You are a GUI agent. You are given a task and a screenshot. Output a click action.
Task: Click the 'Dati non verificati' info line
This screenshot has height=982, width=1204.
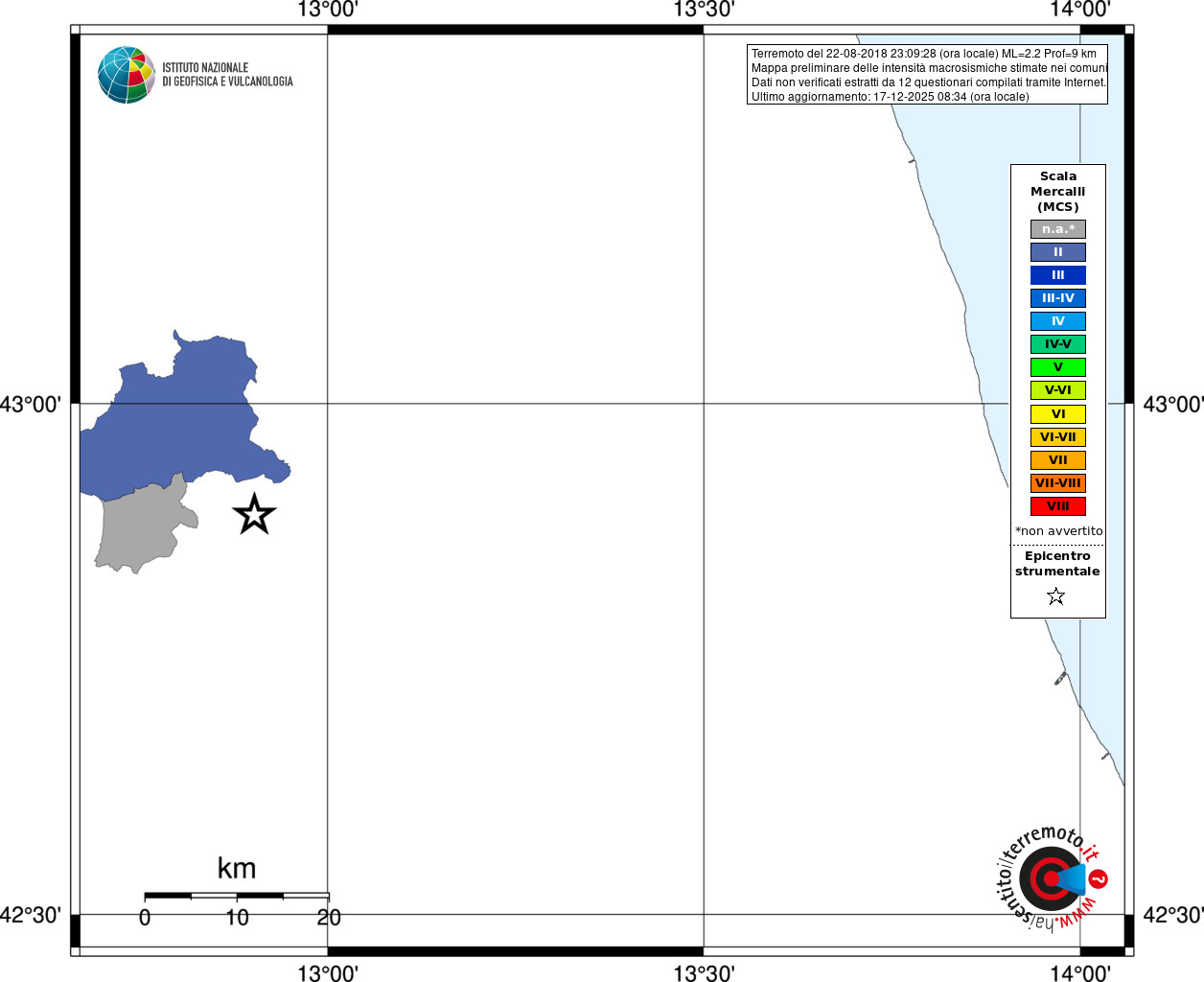pyautogui.click(x=928, y=82)
